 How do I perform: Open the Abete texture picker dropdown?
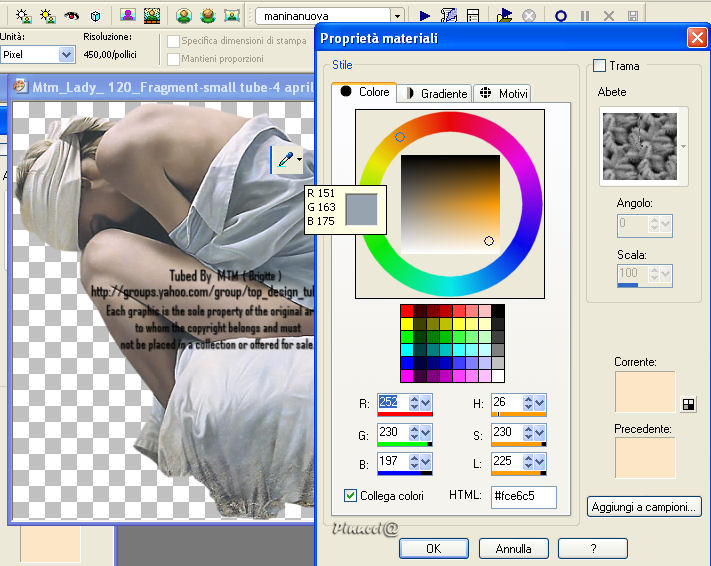[684, 146]
